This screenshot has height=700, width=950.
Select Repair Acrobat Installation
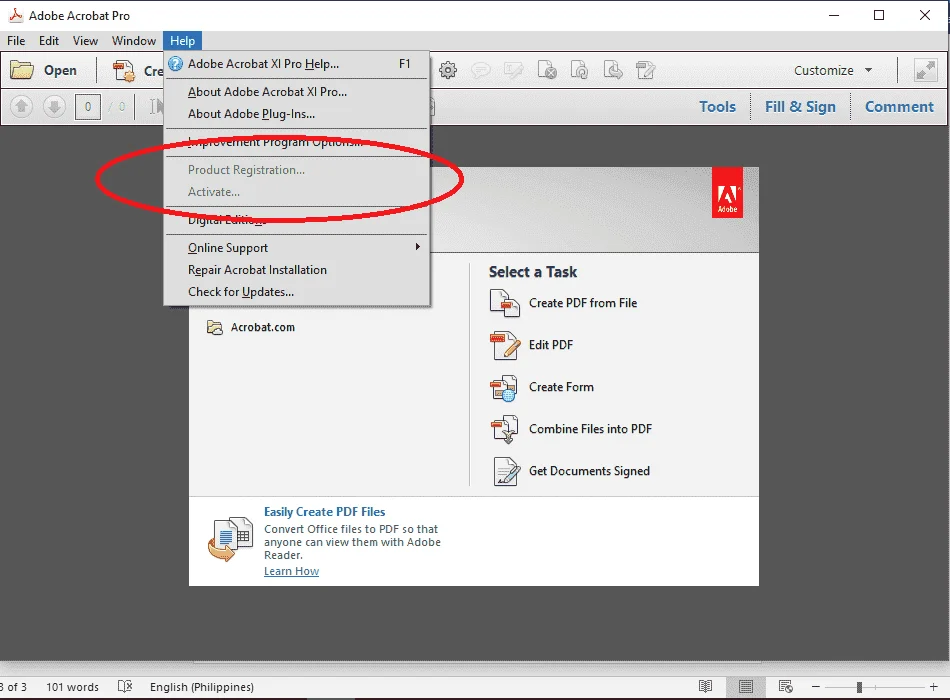[297, 270]
